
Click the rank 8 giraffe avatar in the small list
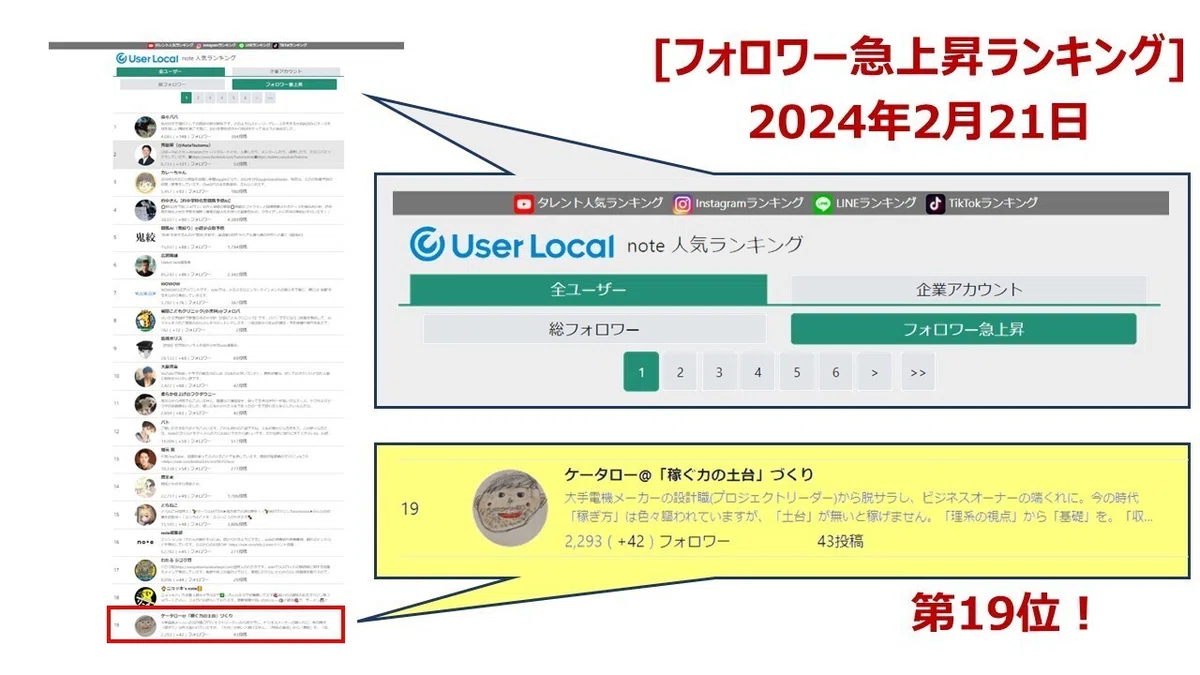click(x=146, y=321)
